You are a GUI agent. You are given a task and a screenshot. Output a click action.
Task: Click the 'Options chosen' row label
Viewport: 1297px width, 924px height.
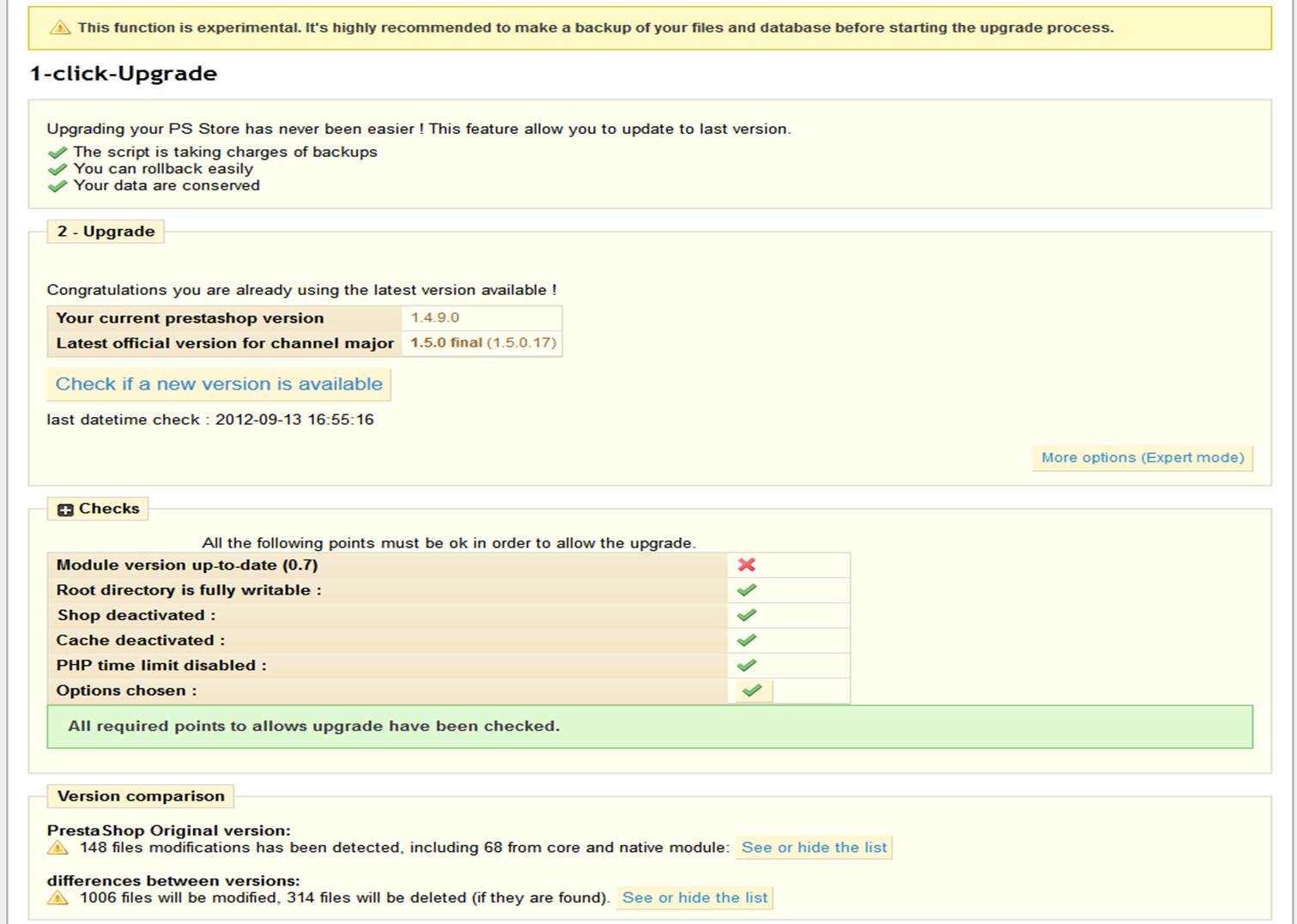coord(127,691)
